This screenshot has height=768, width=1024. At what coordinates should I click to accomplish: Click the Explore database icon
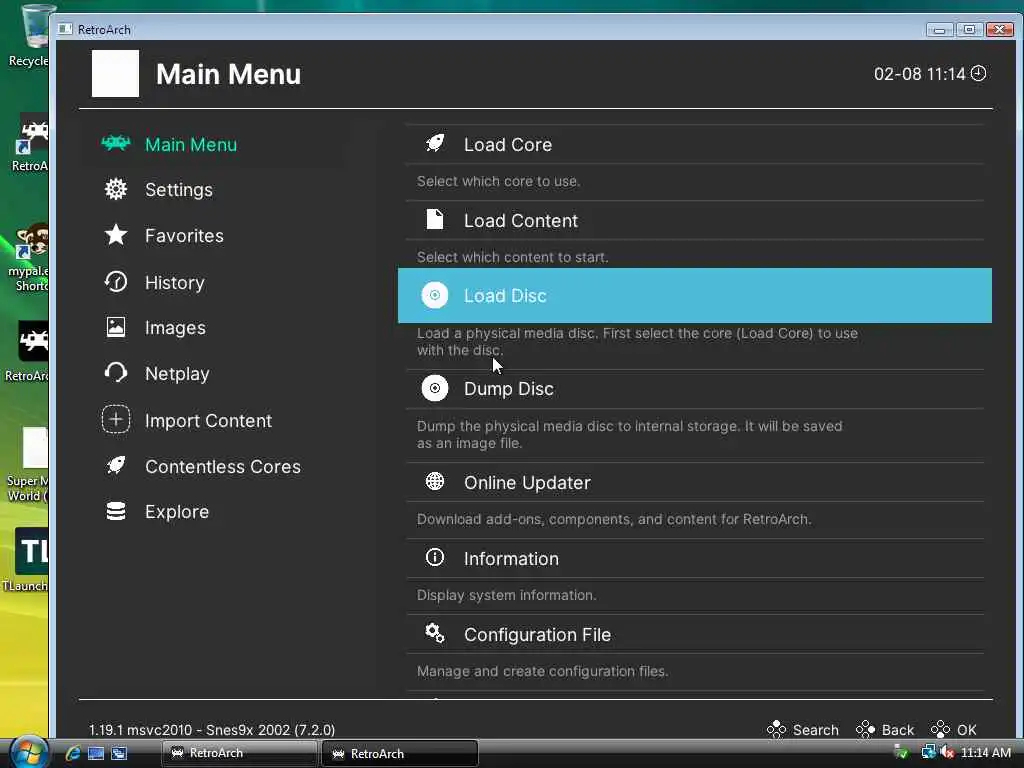pyautogui.click(x=116, y=511)
